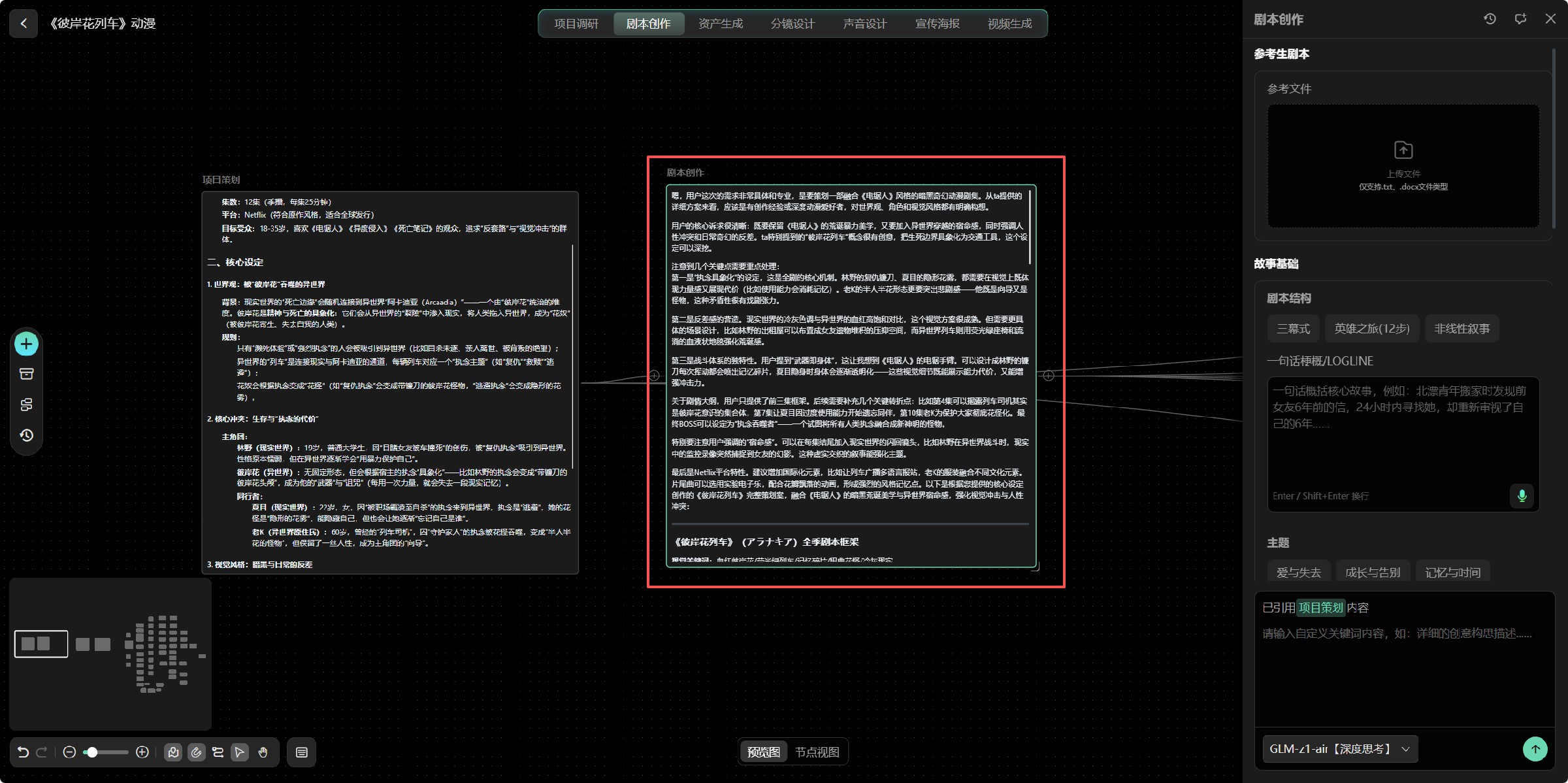Open the 资产生成 tab
Screen dimensions: 1568x783
[x=721, y=24]
